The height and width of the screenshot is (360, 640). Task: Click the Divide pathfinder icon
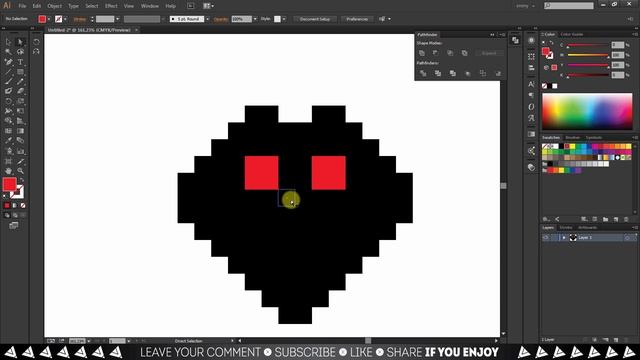[x=423, y=73]
